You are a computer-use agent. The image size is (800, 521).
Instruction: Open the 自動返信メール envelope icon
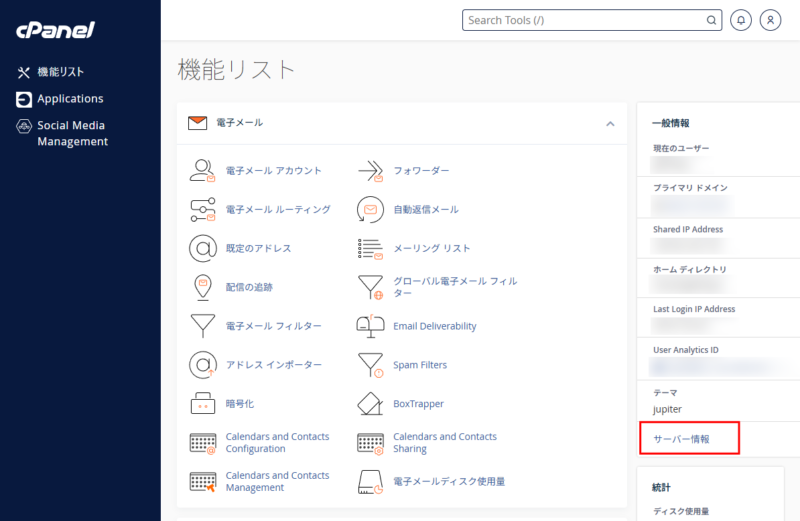(x=371, y=210)
